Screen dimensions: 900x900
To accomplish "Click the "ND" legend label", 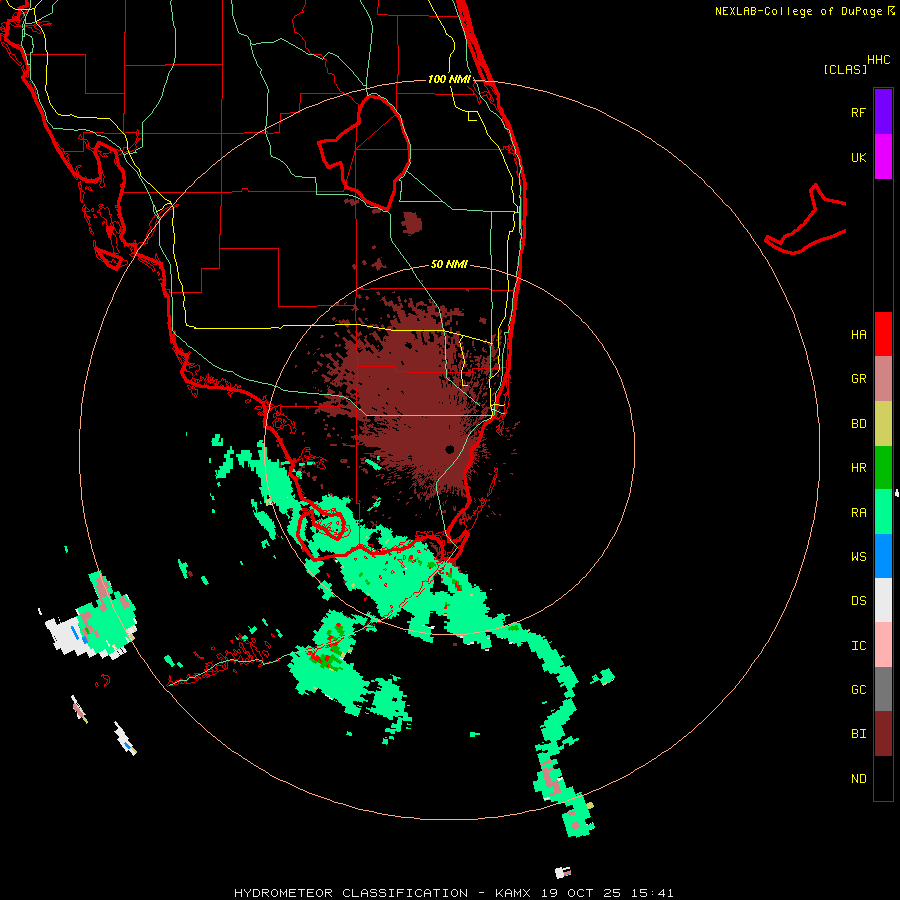I will click(x=858, y=779).
